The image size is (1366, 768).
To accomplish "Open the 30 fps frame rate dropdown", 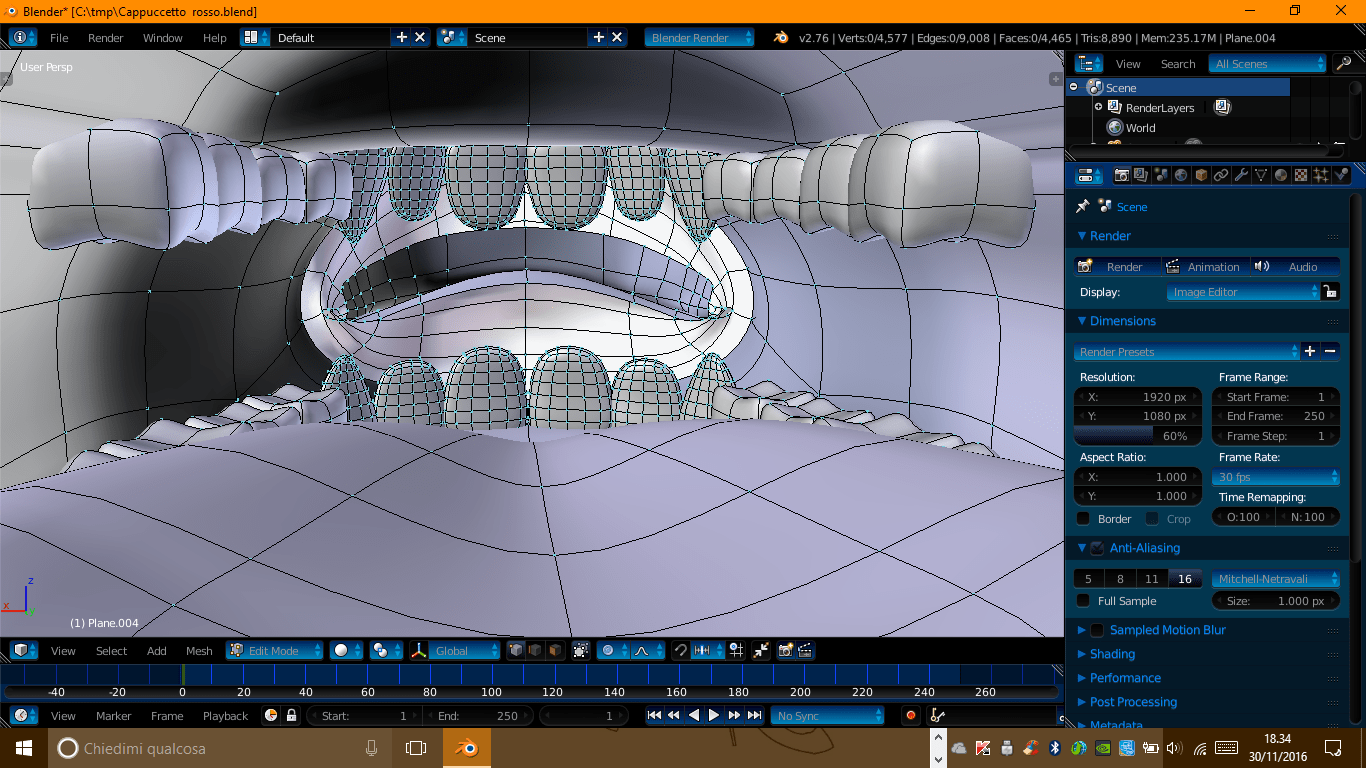I will (x=1275, y=477).
